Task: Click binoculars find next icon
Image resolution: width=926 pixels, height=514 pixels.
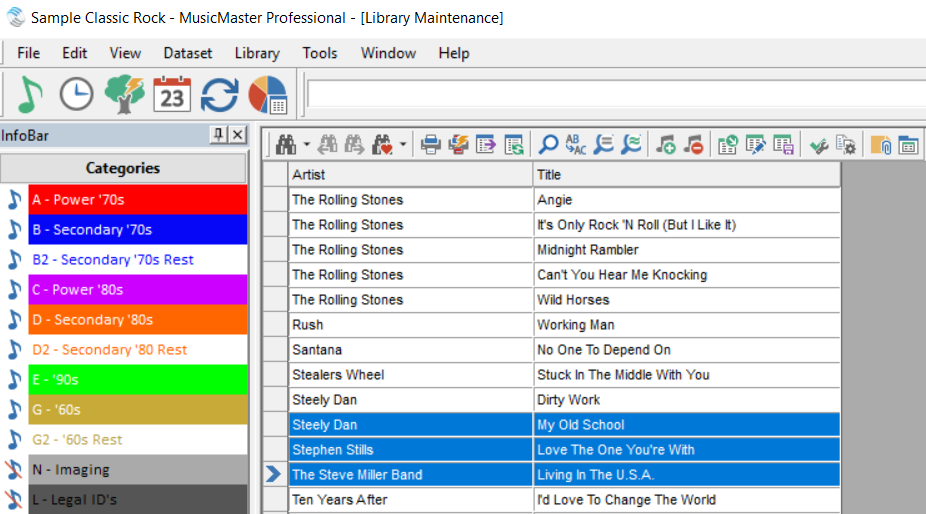Action: pyautogui.click(x=354, y=144)
